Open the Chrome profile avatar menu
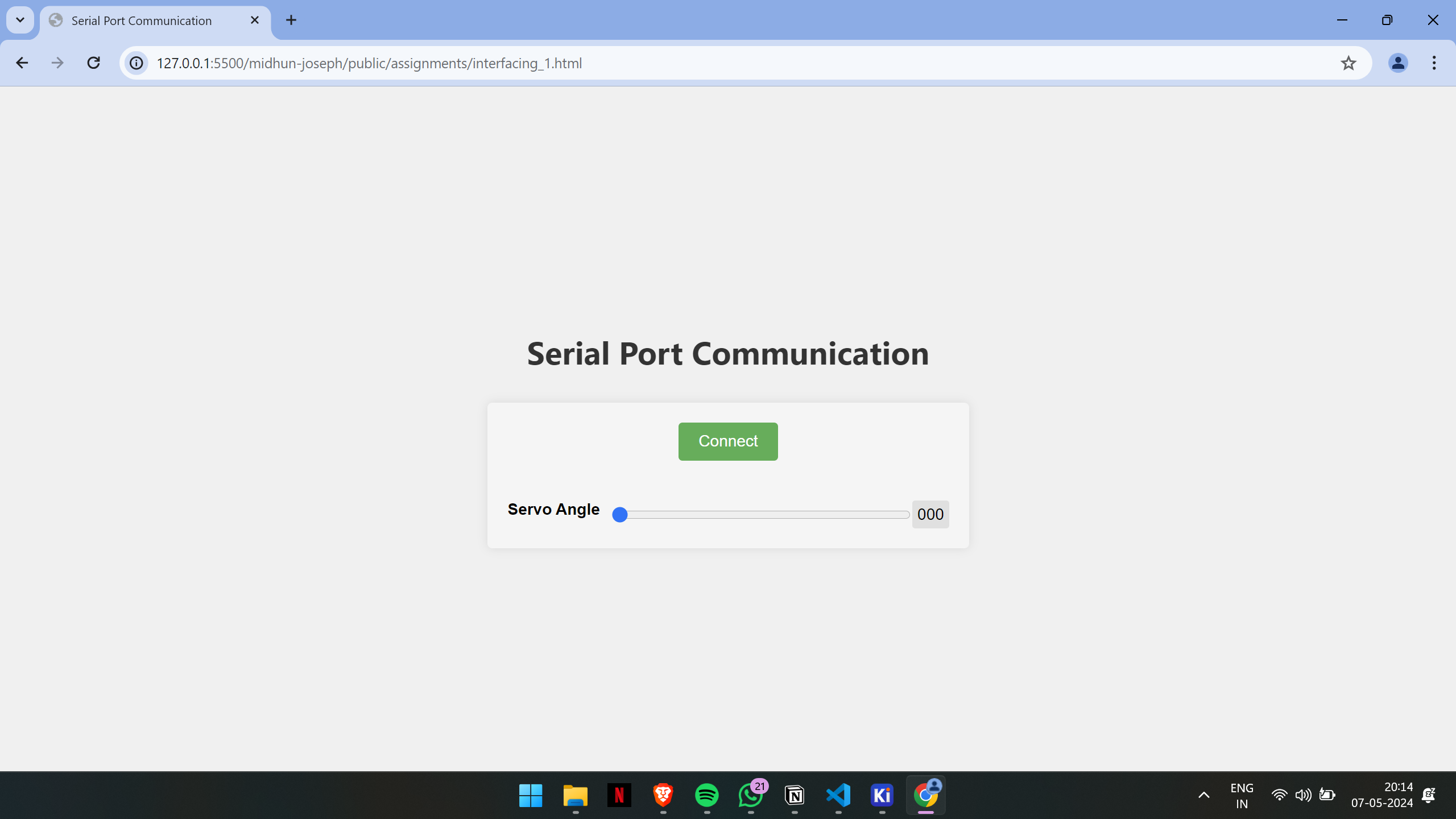1456x819 pixels. [x=1397, y=63]
